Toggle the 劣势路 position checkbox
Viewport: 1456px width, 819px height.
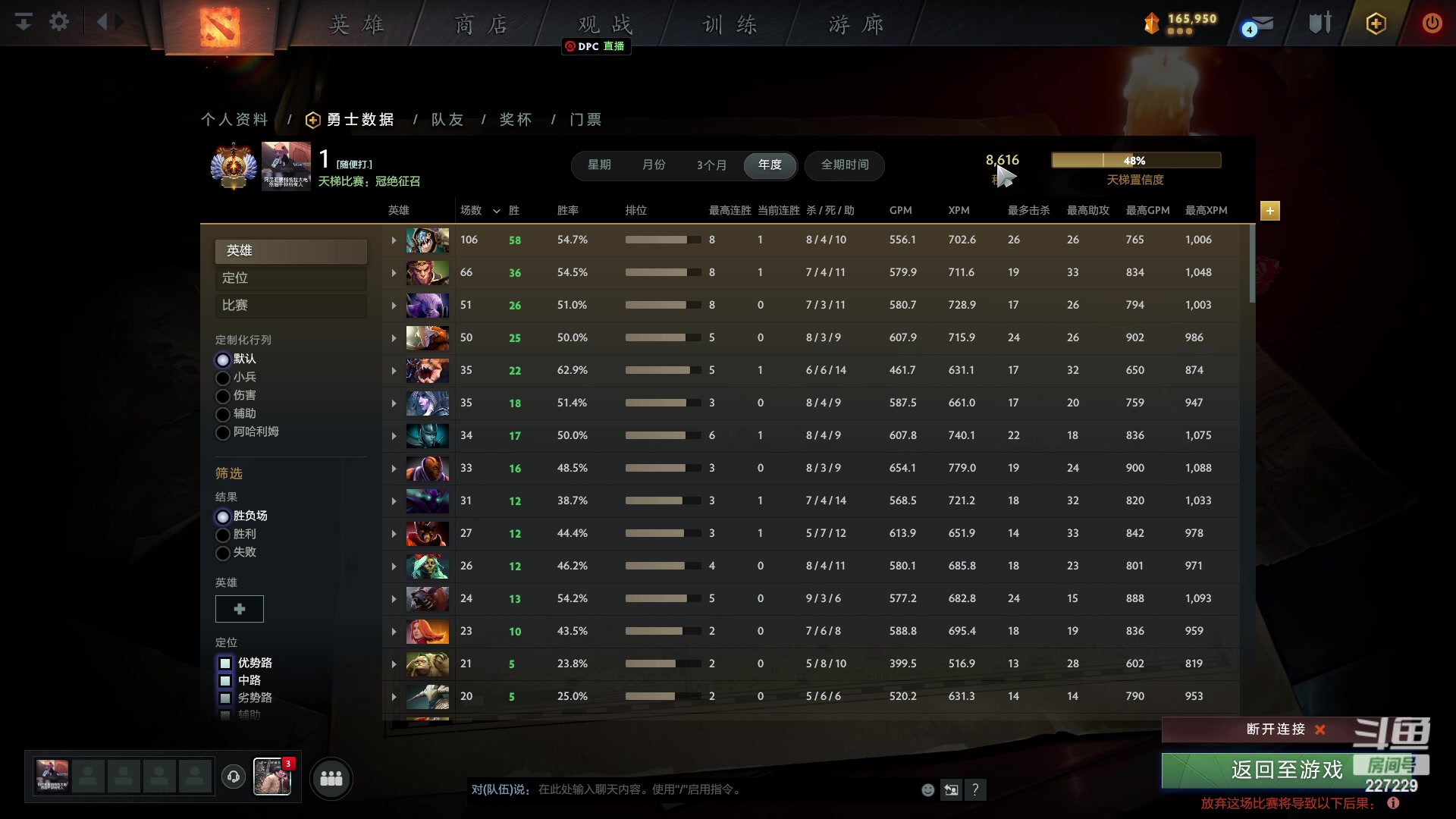[225, 698]
